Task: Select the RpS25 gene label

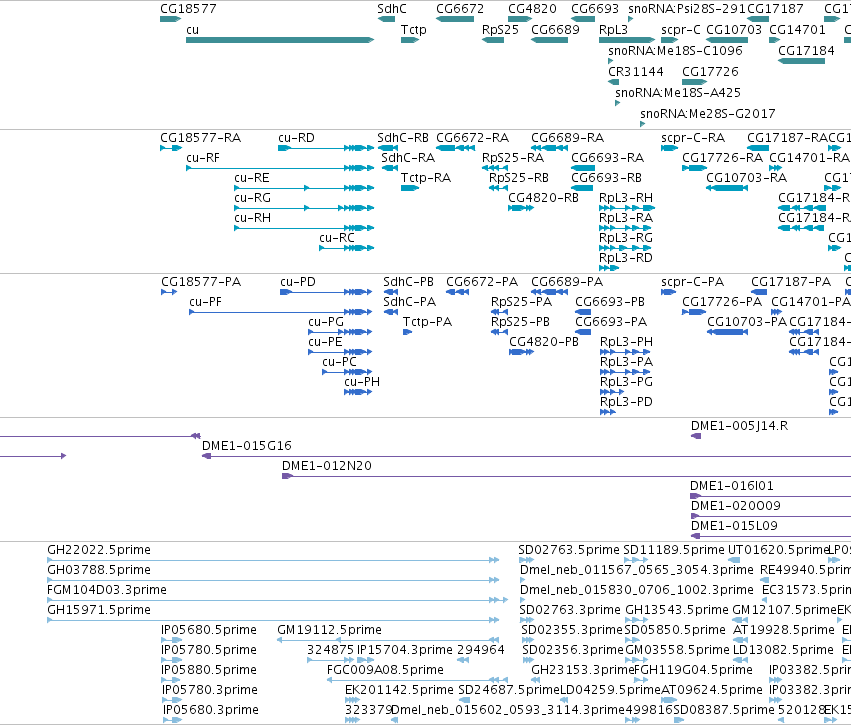Action: 500,30
